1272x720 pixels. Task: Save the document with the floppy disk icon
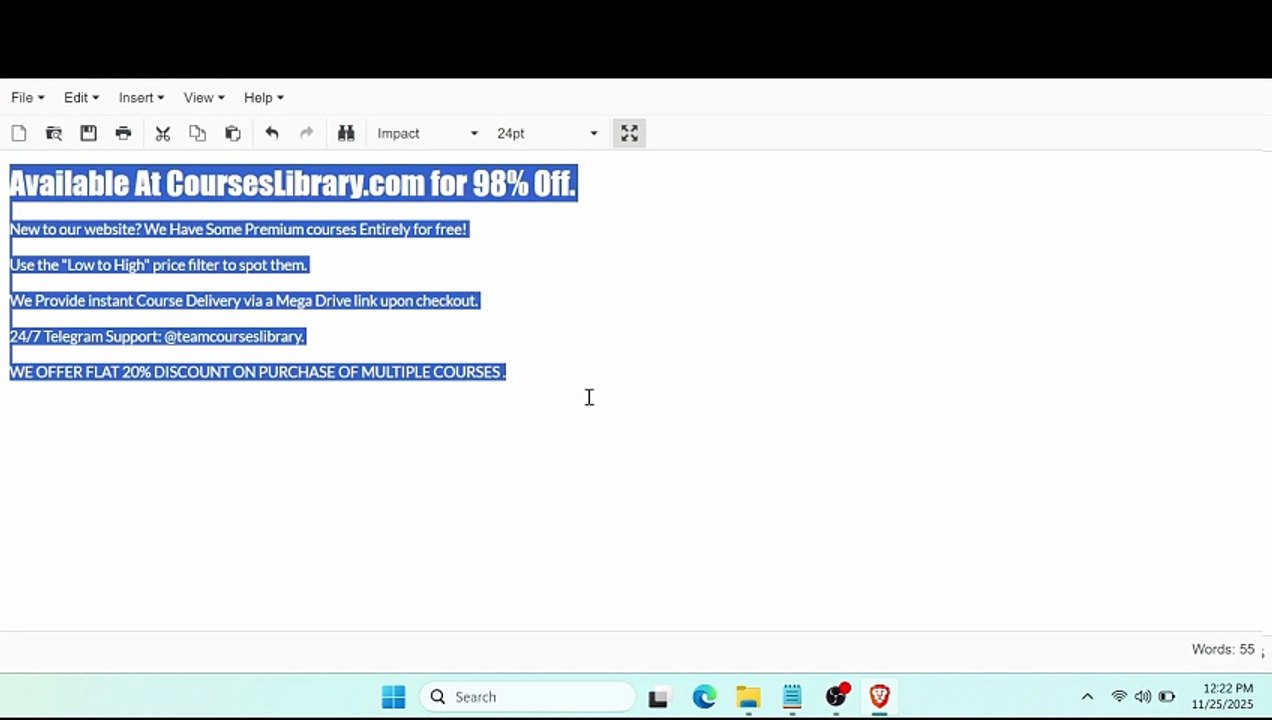(88, 133)
